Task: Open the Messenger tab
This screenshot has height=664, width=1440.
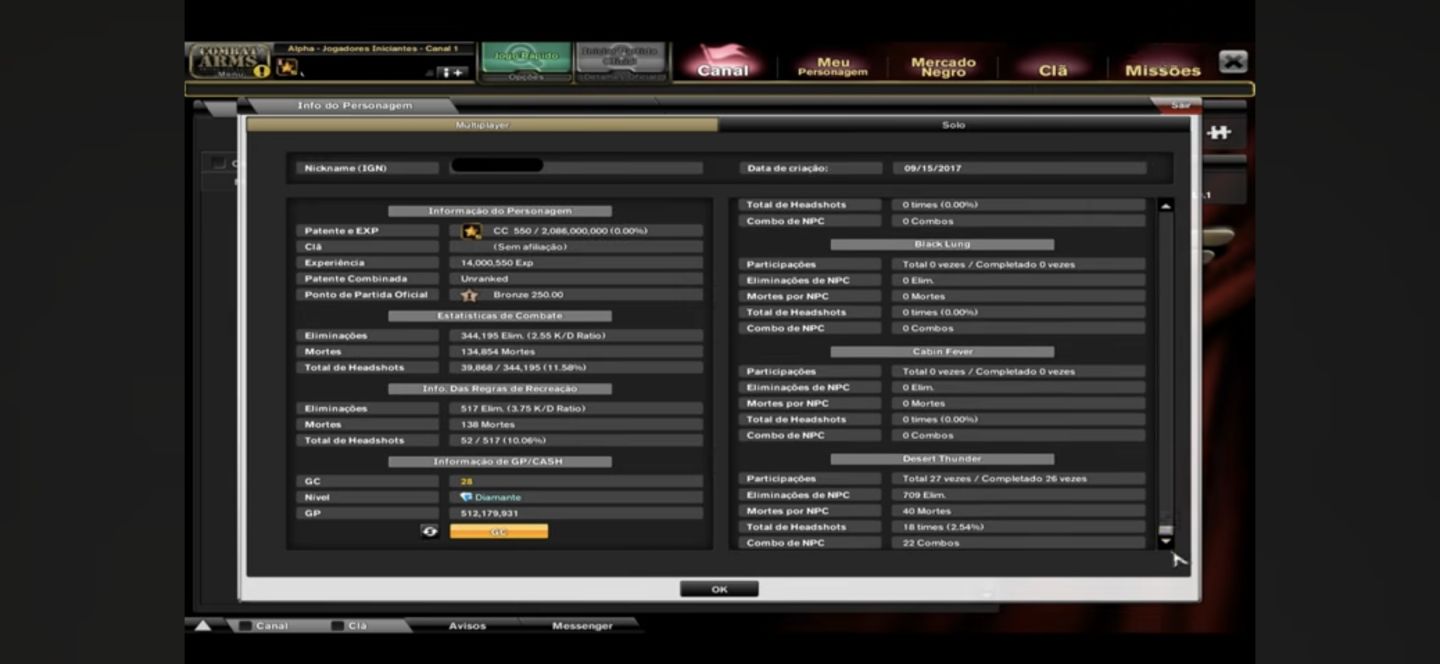Action: point(582,626)
